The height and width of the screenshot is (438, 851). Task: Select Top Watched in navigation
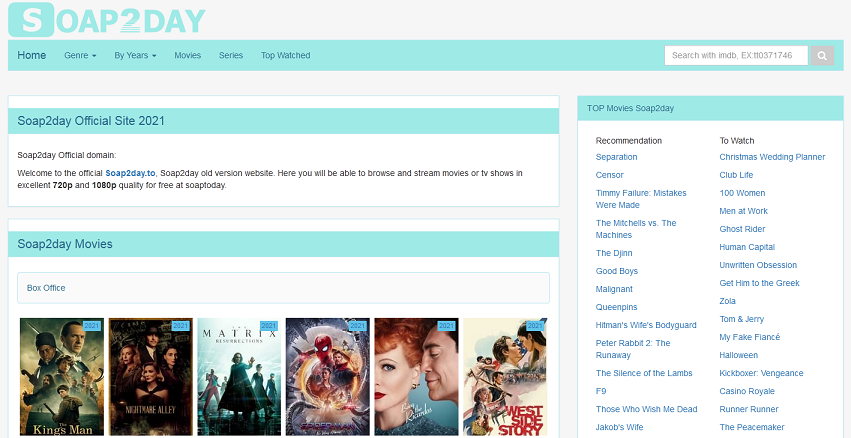coord(285,55)
